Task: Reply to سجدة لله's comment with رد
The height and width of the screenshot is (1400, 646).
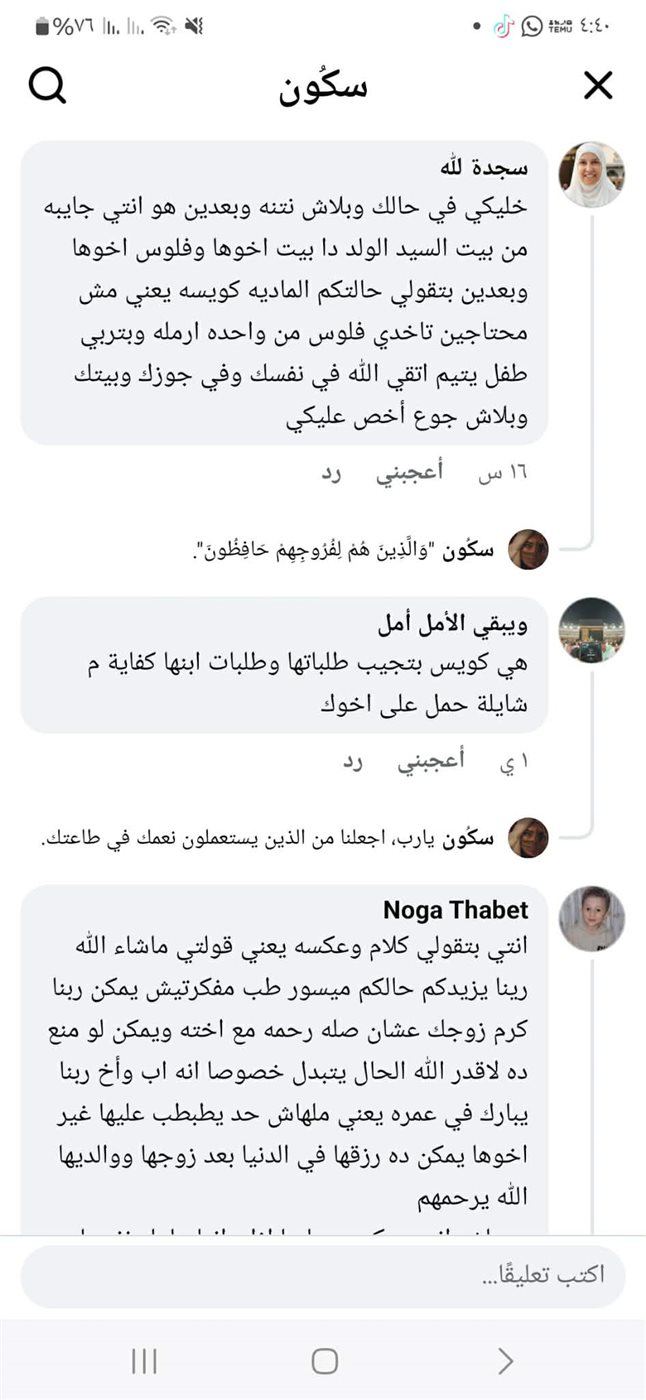Action: click(331, 473)
